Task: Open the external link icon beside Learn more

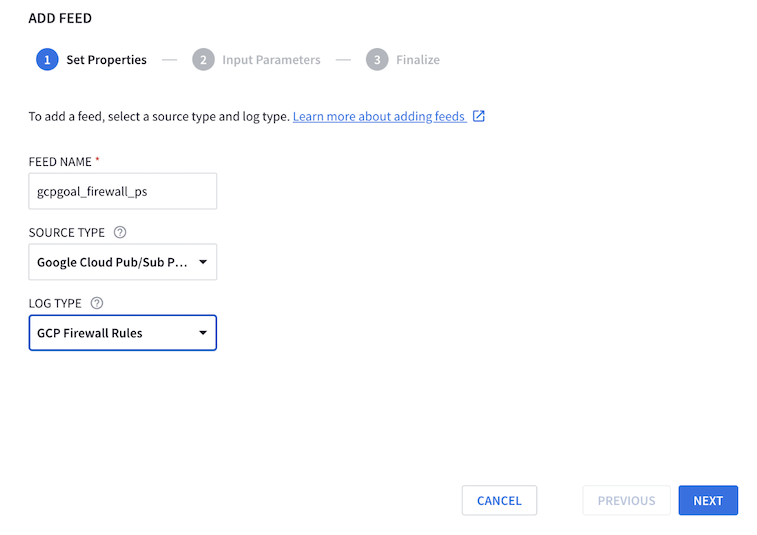Action: 478,116
